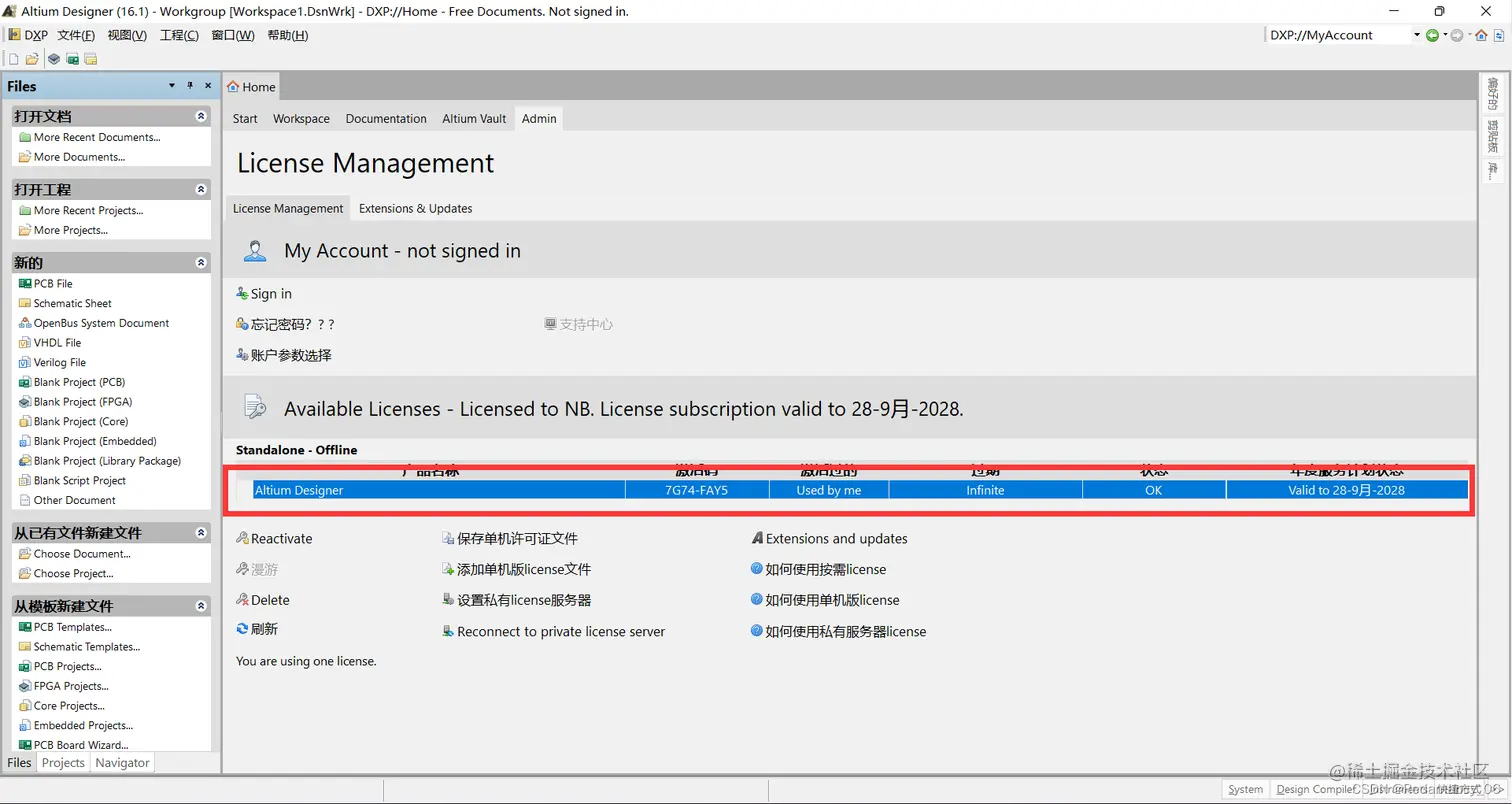Click the yellow workspace windows toolbar icon
1512x804 pixels.
tap(90, 59)
